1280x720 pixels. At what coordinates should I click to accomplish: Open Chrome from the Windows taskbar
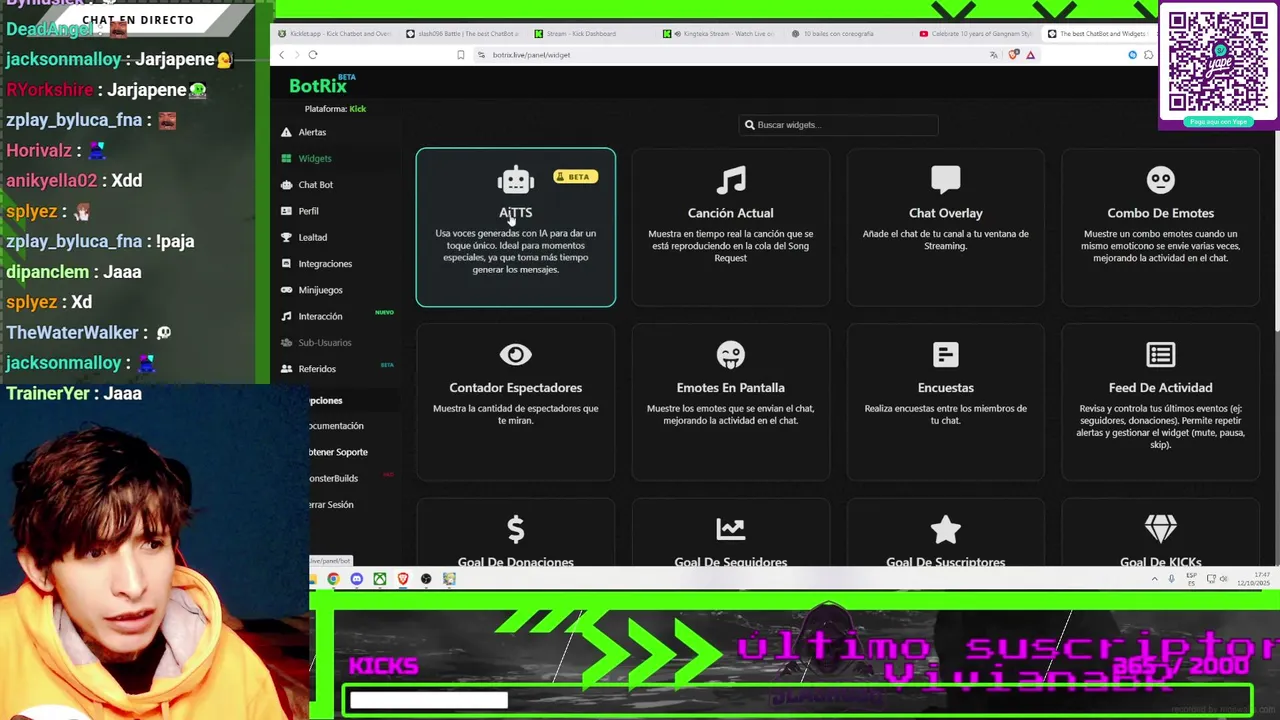click(333, 579)
